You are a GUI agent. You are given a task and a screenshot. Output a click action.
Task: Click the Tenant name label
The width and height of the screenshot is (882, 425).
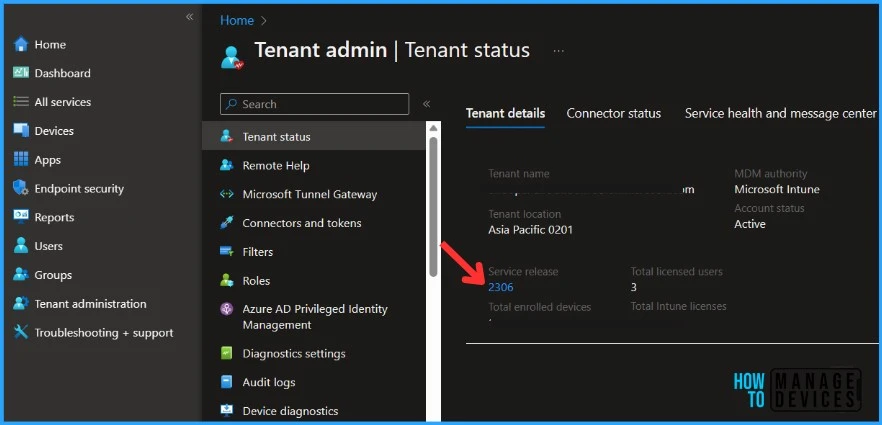(519, 174)
